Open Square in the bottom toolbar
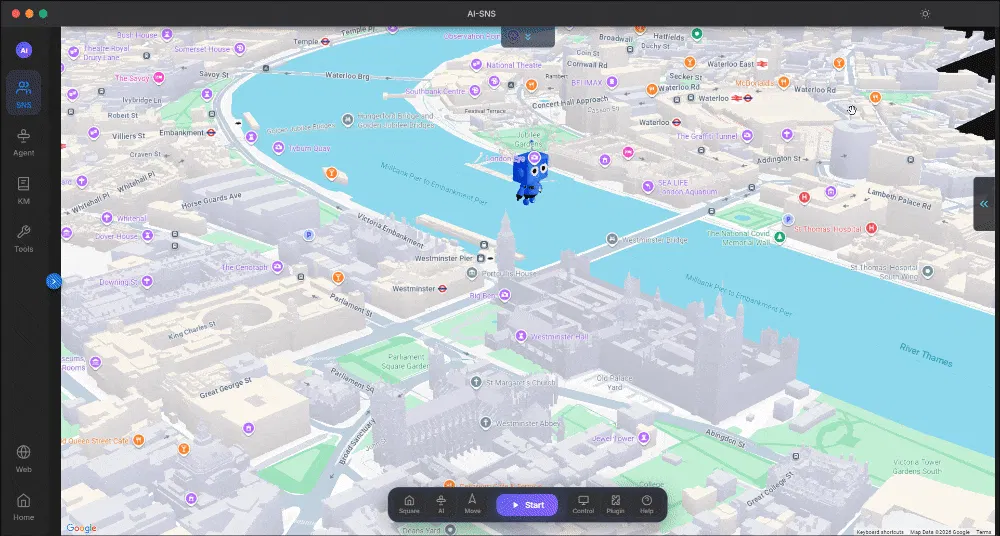Image resolution: width=1000 pixels, height=536 pixels. pyautogui.click(x=409, y=504)
